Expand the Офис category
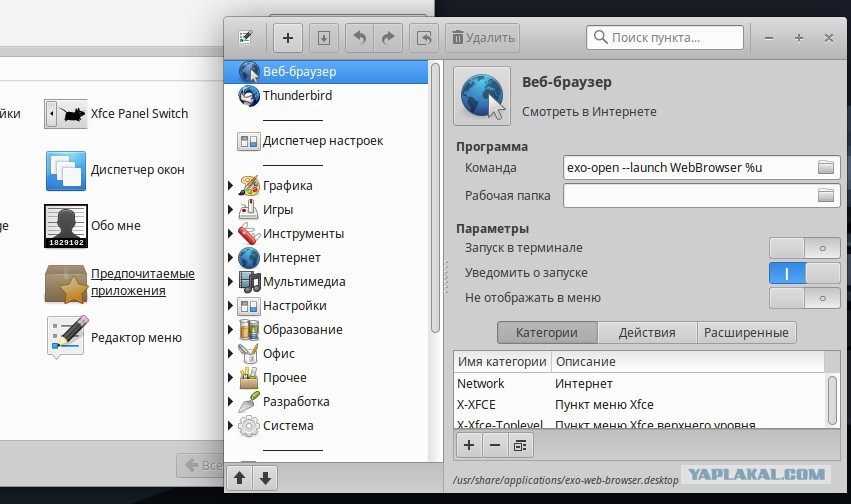851x504 pixels. [x=230, y=354]
